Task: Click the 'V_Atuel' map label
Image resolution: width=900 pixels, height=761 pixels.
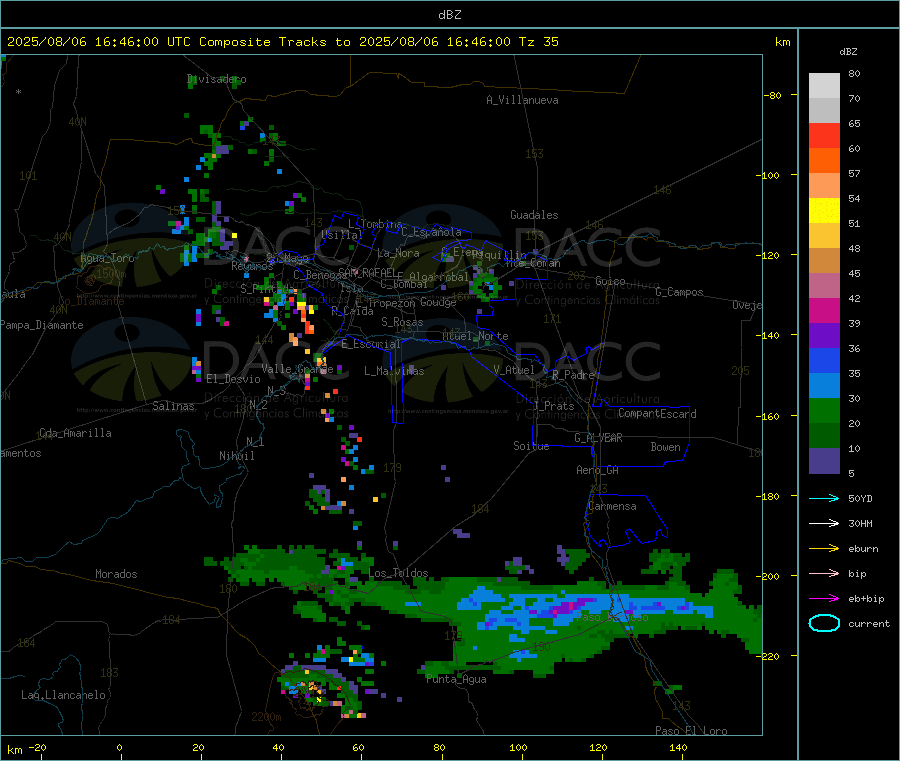Action: pyautogui.click(x=514, y=370)
